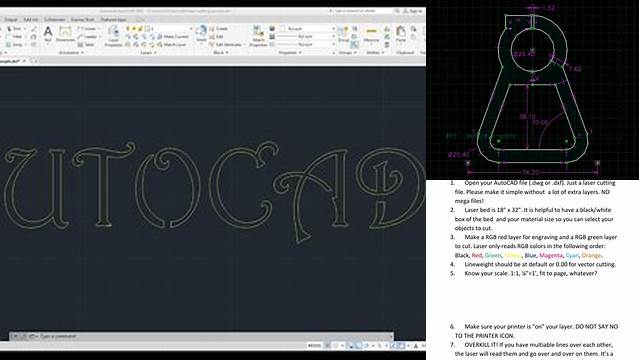Open Layer Properties manager
The height and width of the screenshot is (360, 639).
point(113,36)
